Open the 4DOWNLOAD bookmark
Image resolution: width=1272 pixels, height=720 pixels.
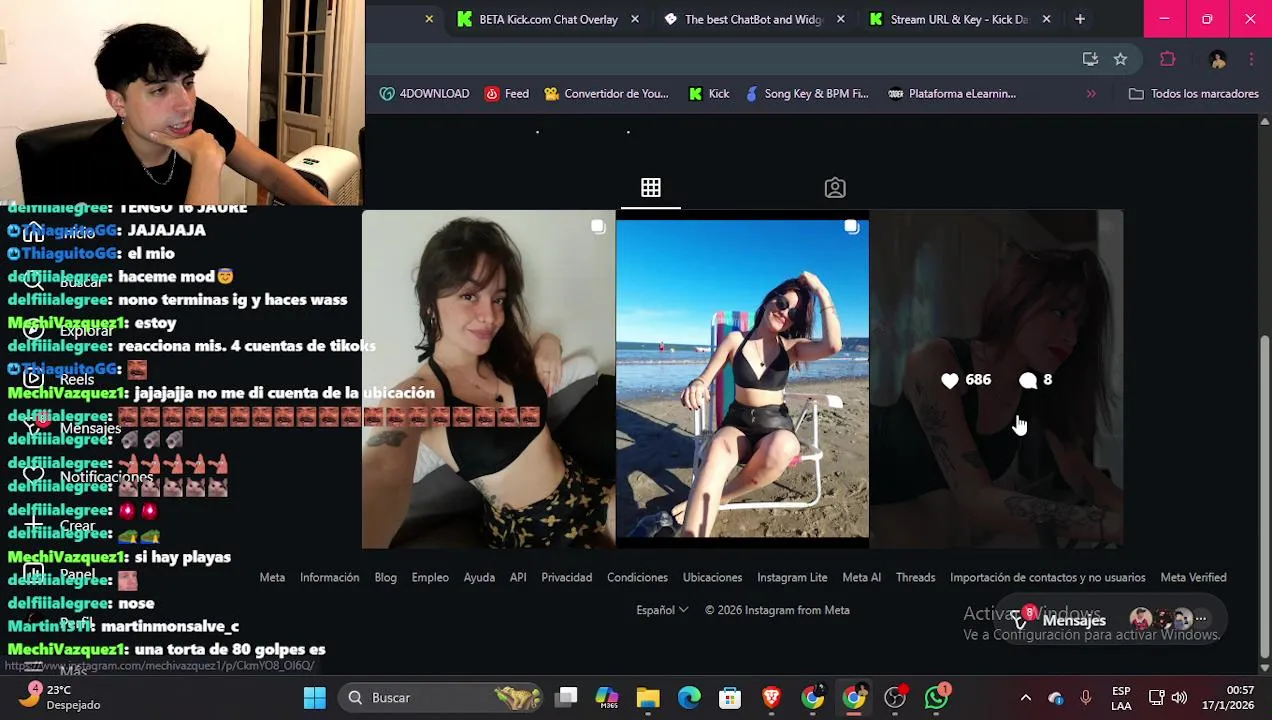(424, 94)
